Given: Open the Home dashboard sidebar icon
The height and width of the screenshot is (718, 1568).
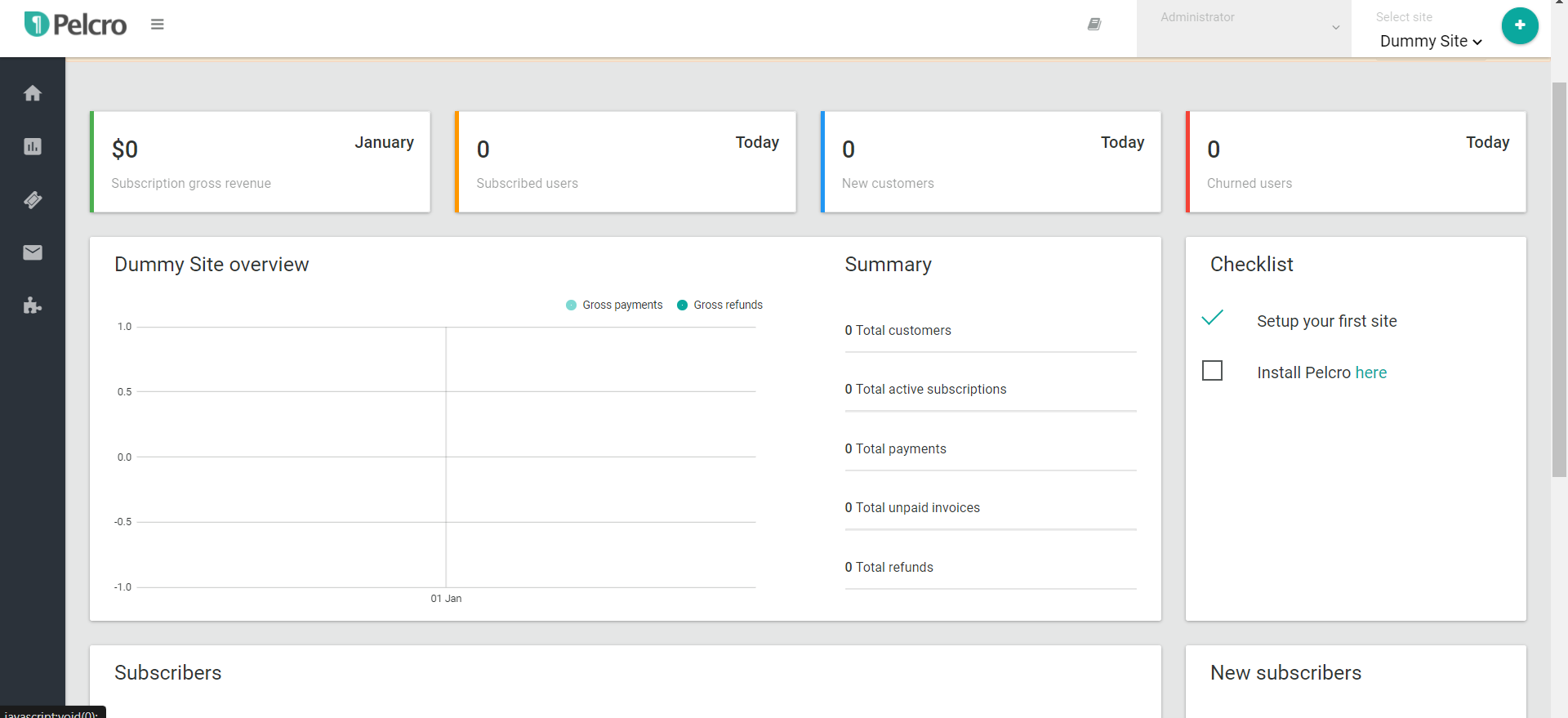Looking at the screenshot, I should click(33, 93).
